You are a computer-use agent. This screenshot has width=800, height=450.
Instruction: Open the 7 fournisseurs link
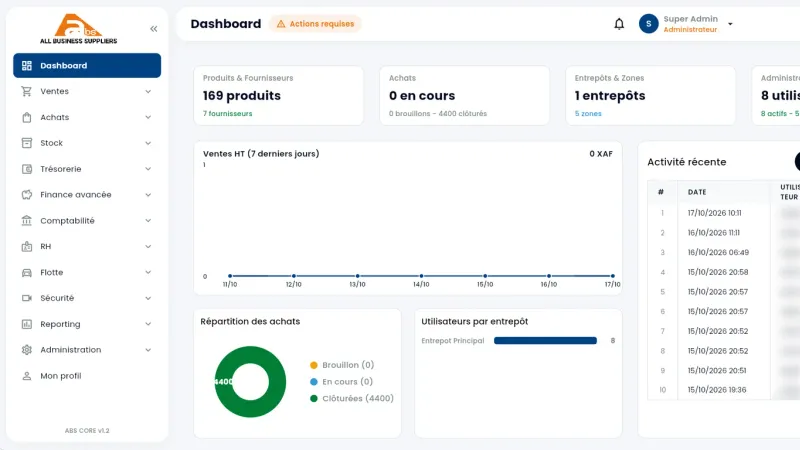click(228, 114)
